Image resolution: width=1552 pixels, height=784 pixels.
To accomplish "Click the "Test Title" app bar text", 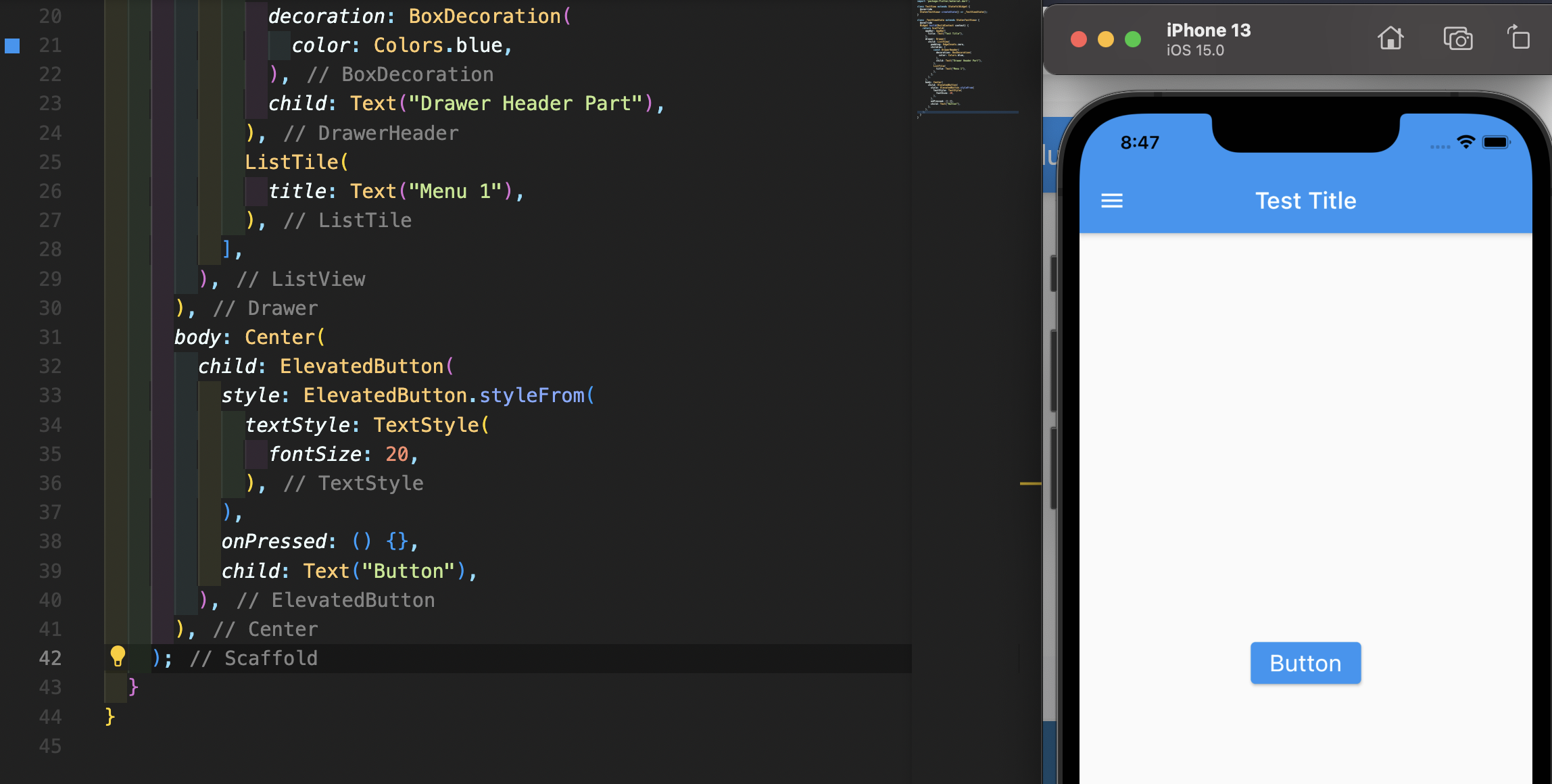I will click(1305, 201).
